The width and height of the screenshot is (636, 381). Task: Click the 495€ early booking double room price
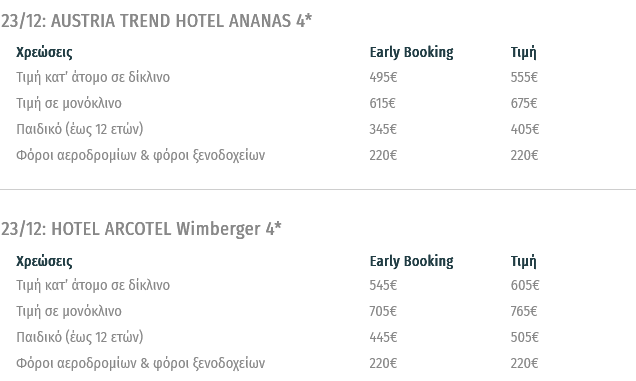pos(383,77)
